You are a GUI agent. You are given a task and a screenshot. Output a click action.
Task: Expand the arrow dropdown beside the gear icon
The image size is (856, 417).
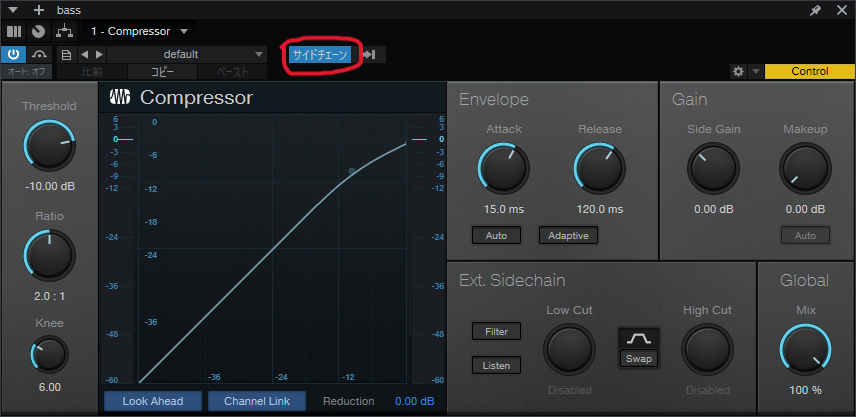[x=756, y=72]
